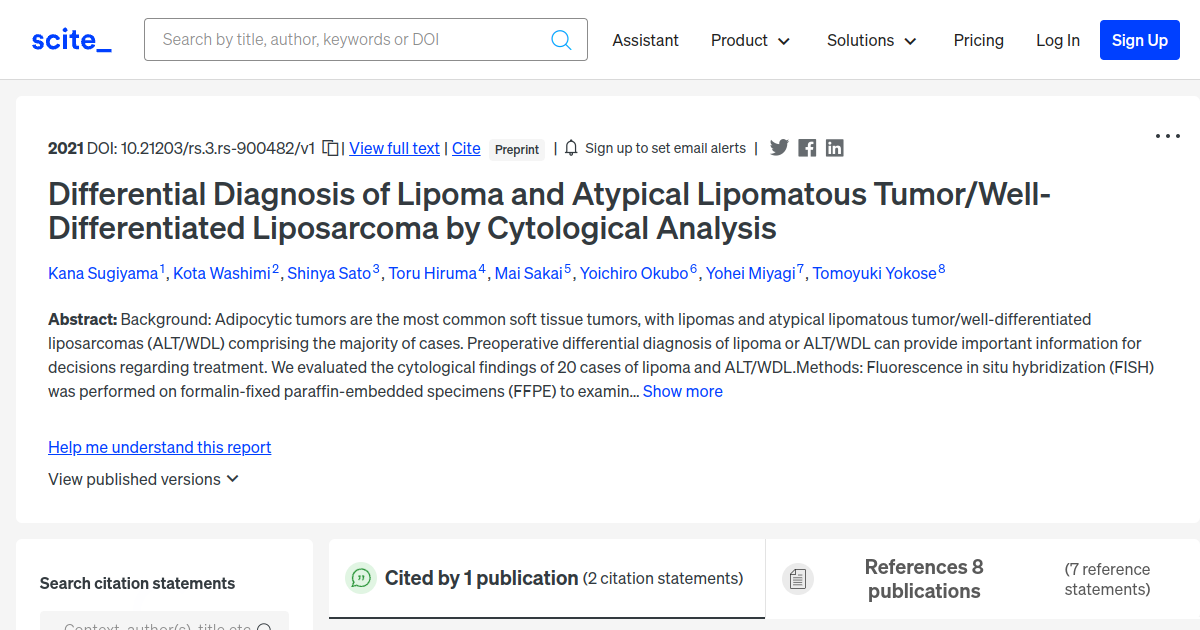Share the report on Twitter
This screenshot has width=1200, height=630.
point(779,148)
